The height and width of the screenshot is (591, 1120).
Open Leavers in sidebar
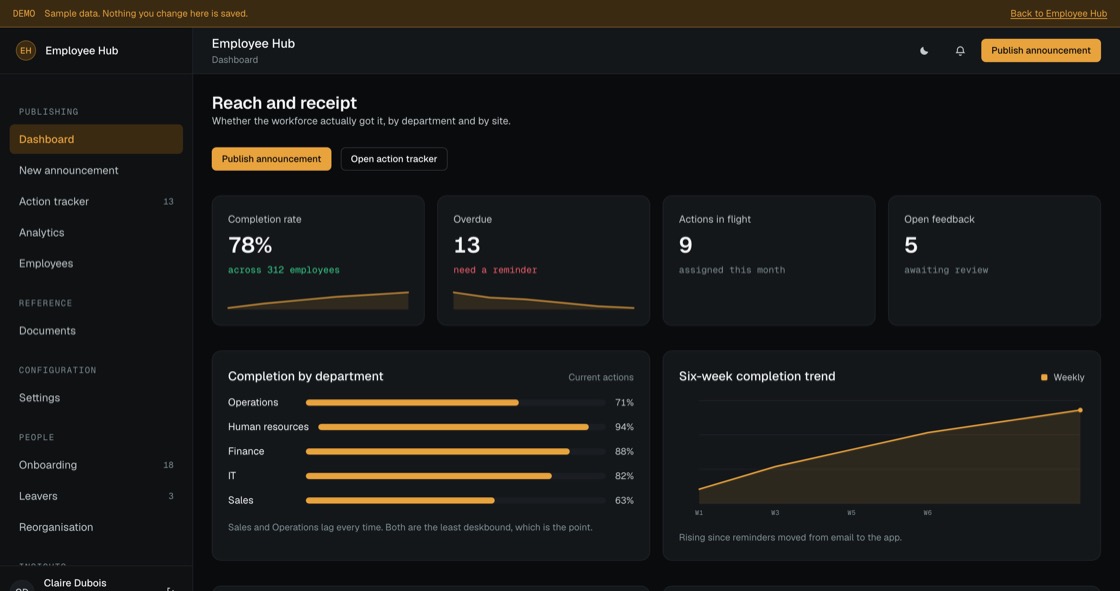click(96, 496)
